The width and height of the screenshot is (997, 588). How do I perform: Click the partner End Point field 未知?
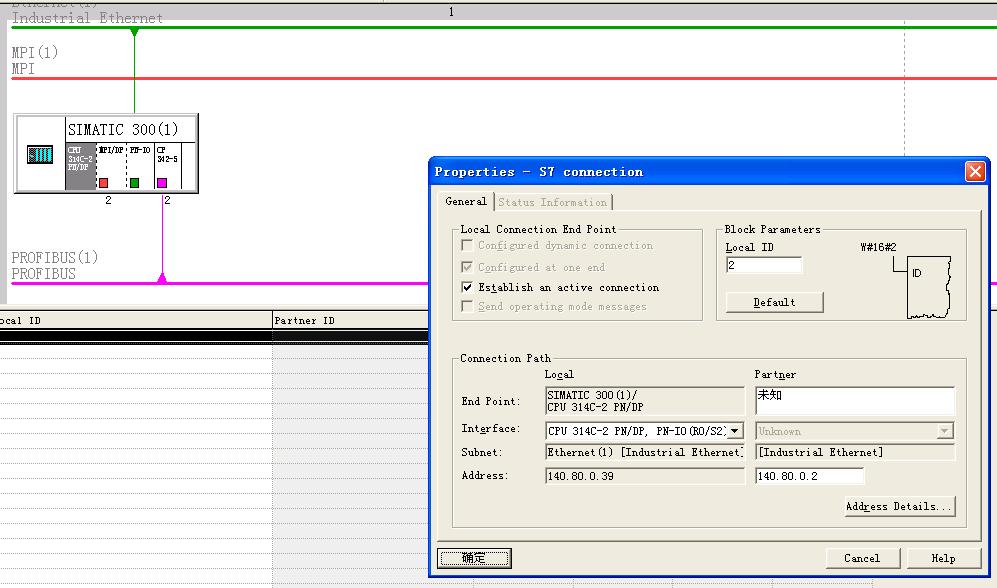coord(855,401)
